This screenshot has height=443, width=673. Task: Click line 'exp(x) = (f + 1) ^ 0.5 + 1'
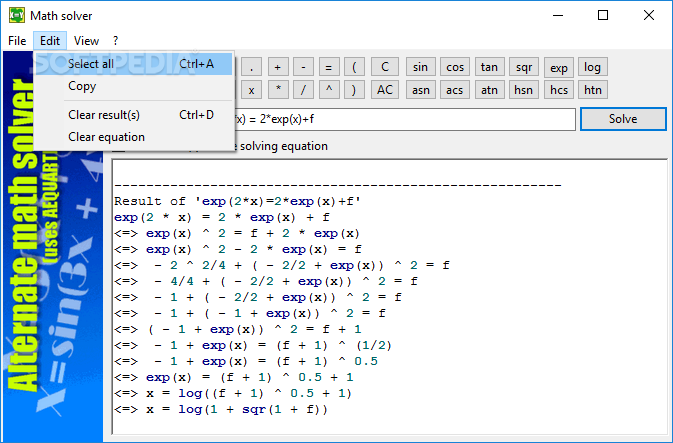(234, 378)
